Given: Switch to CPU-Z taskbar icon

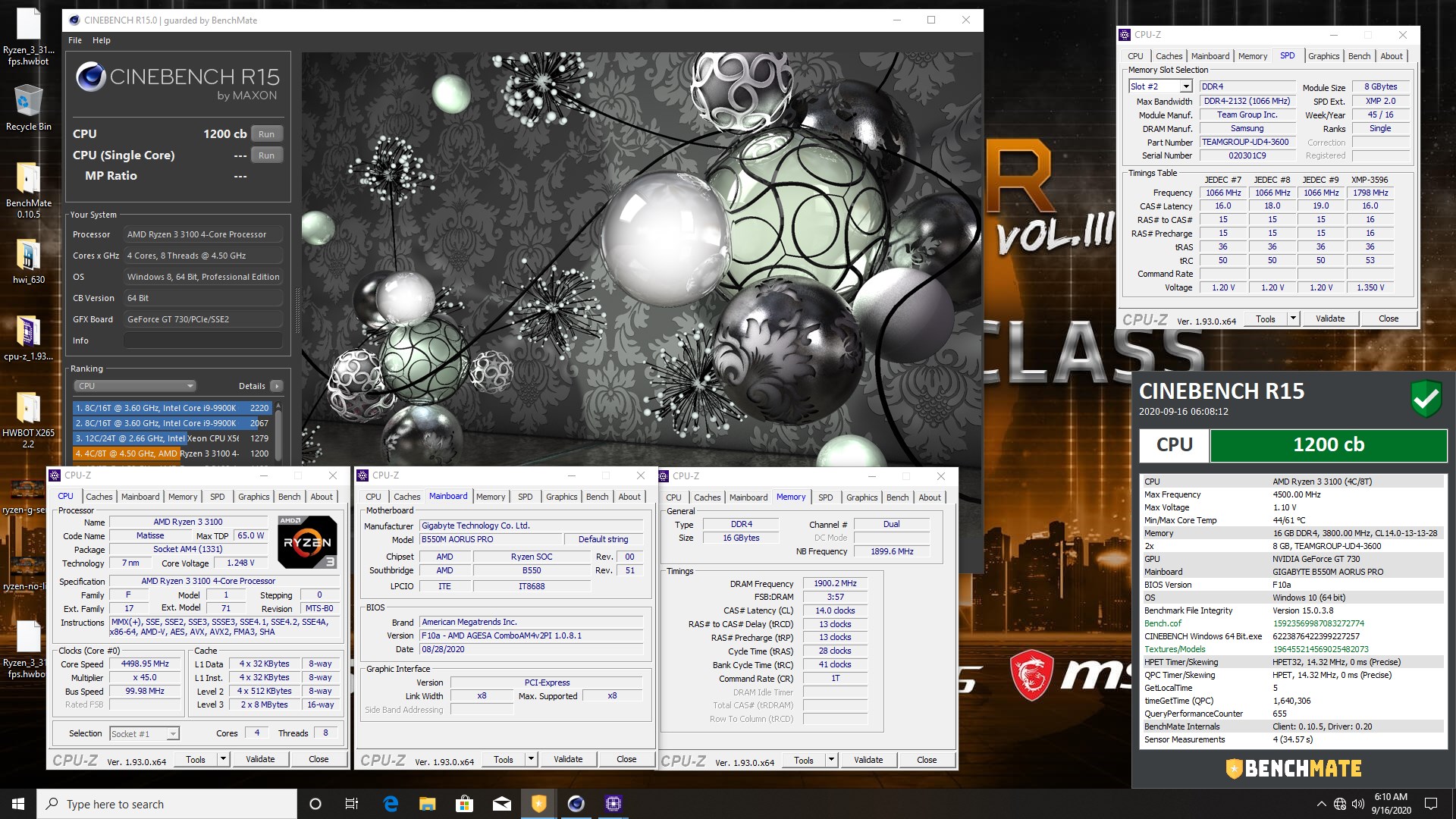Looking at the screenshot, I should 613,804.
